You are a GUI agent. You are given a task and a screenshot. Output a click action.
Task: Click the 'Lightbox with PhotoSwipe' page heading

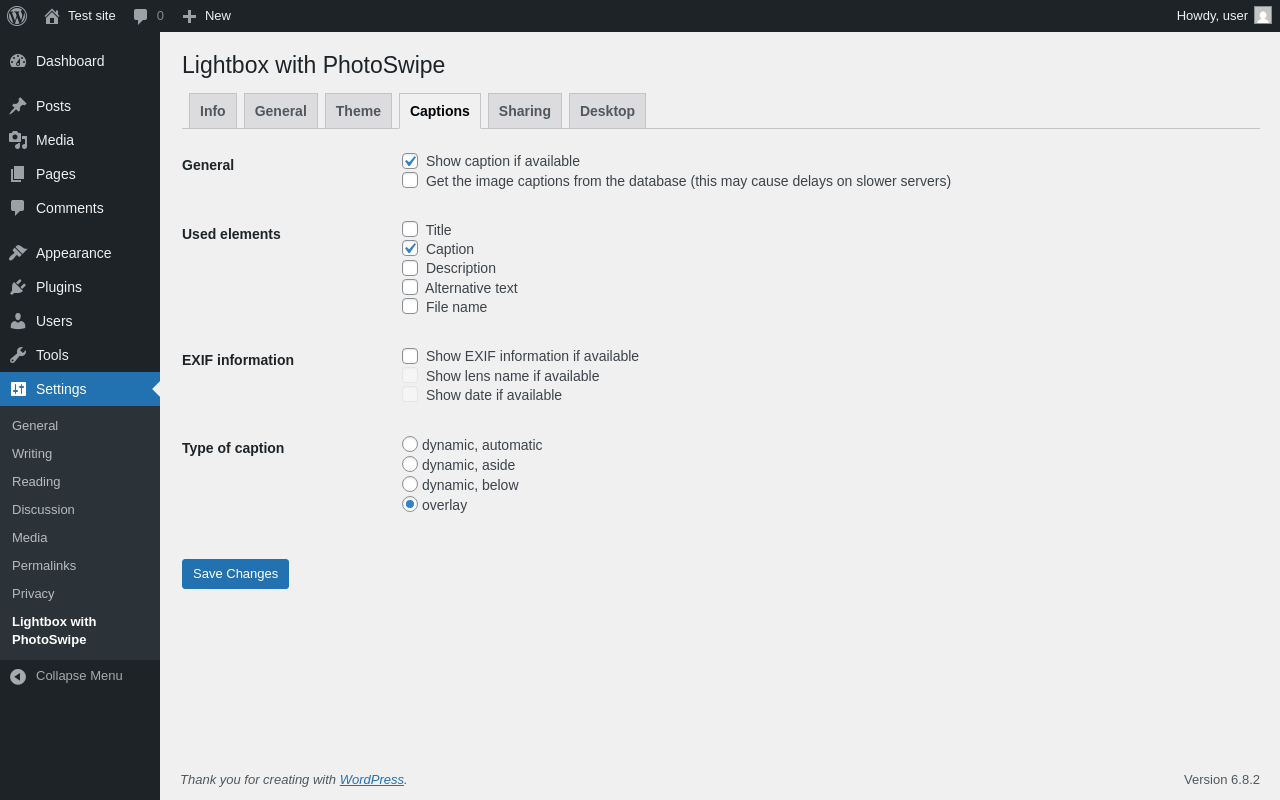313,65
